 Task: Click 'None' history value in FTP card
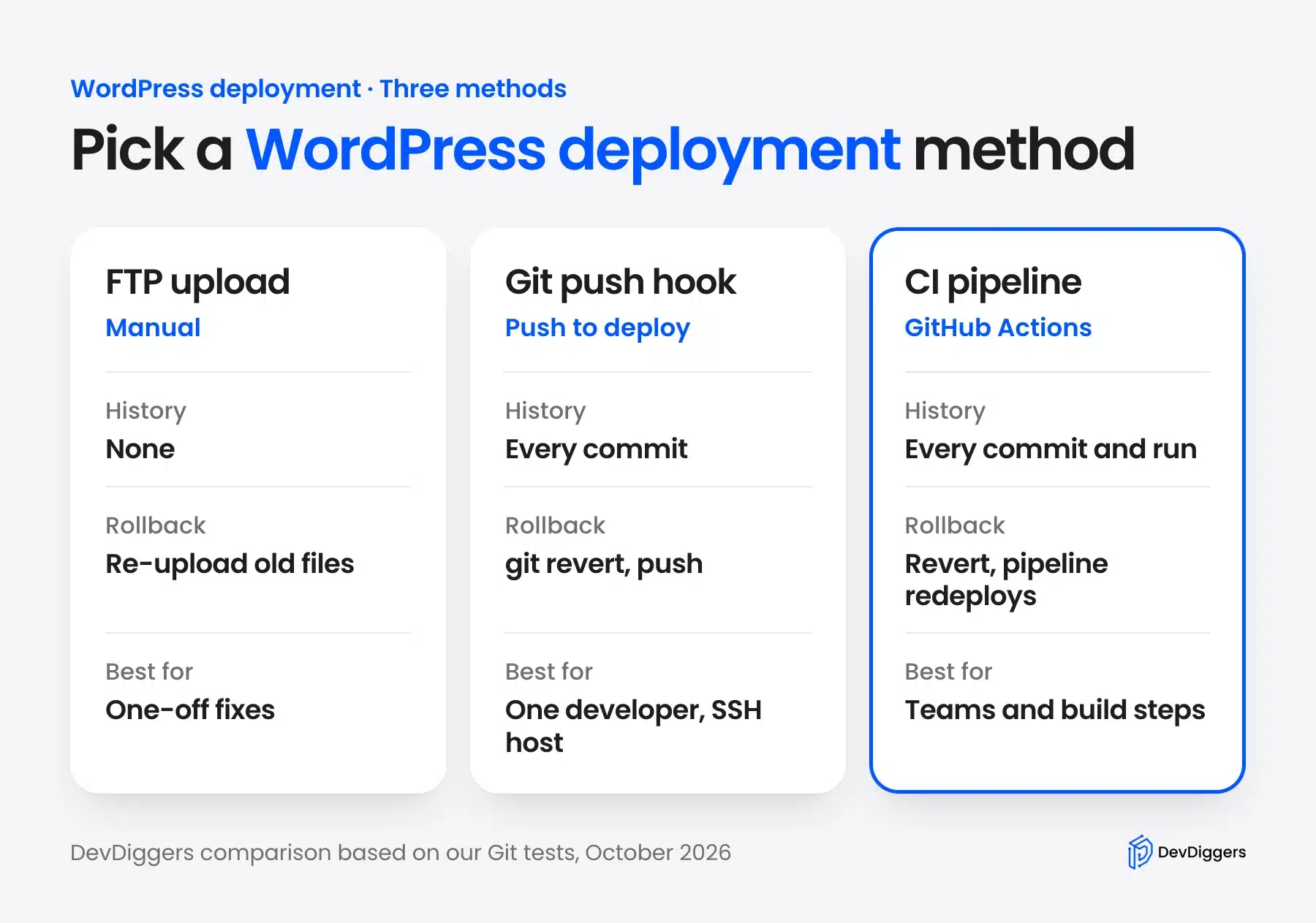140,449
